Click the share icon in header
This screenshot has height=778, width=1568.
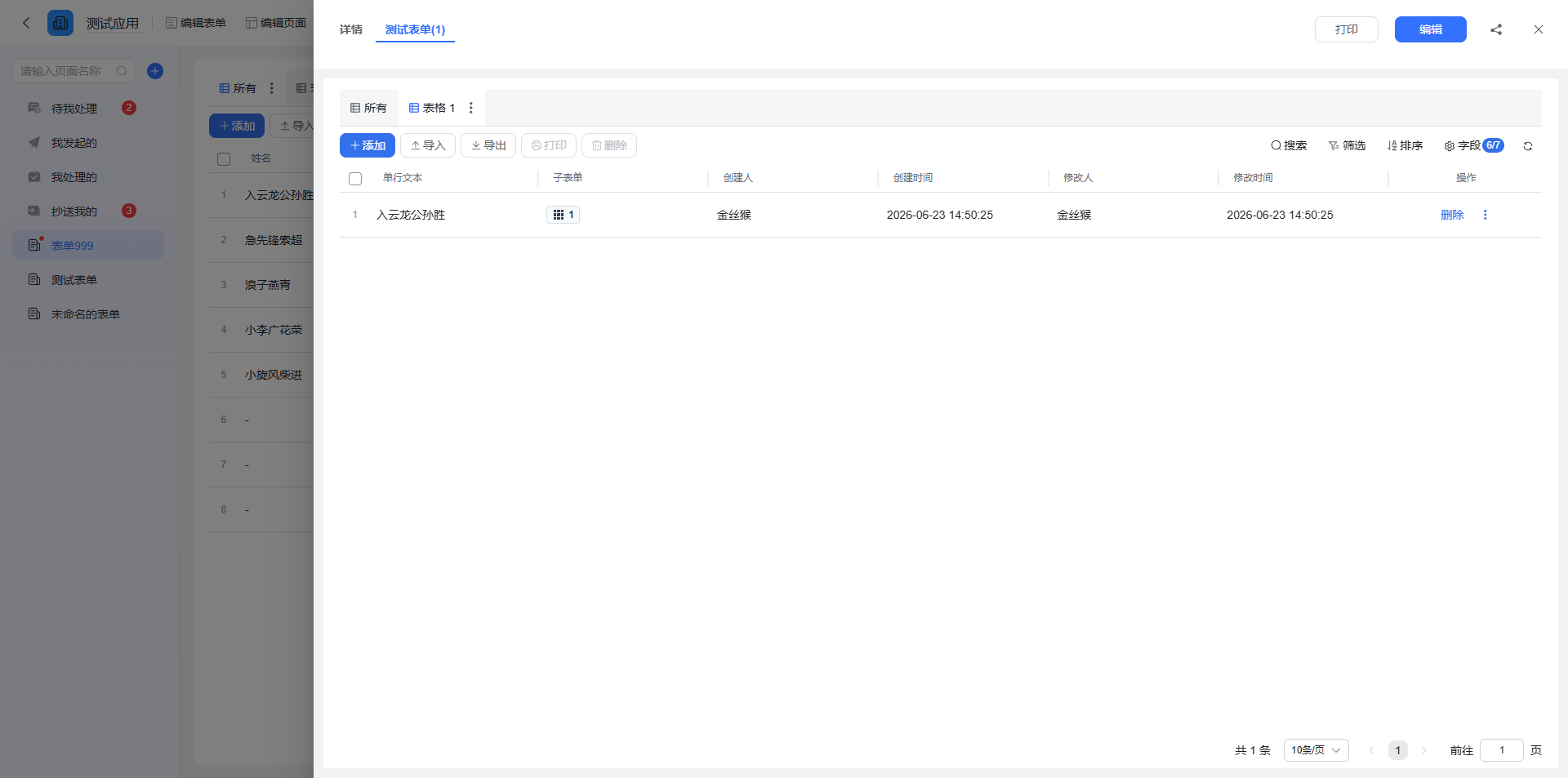1495,29
